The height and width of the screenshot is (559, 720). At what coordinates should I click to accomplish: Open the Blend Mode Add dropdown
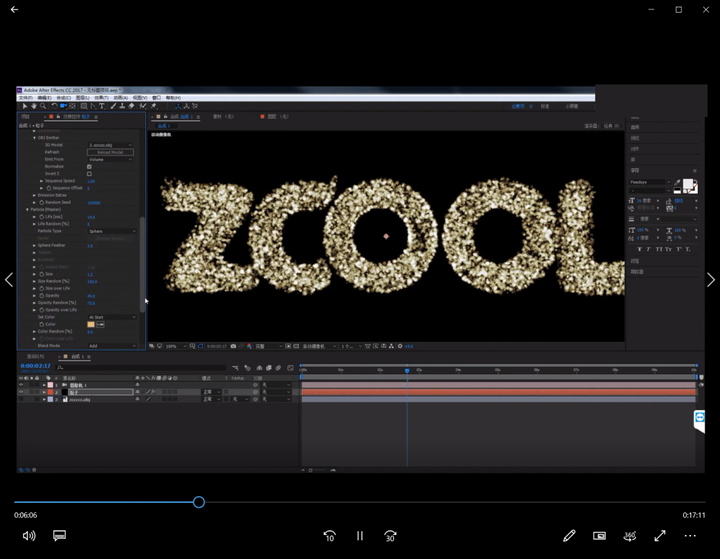pyautogui.click(x=112, y=345)
